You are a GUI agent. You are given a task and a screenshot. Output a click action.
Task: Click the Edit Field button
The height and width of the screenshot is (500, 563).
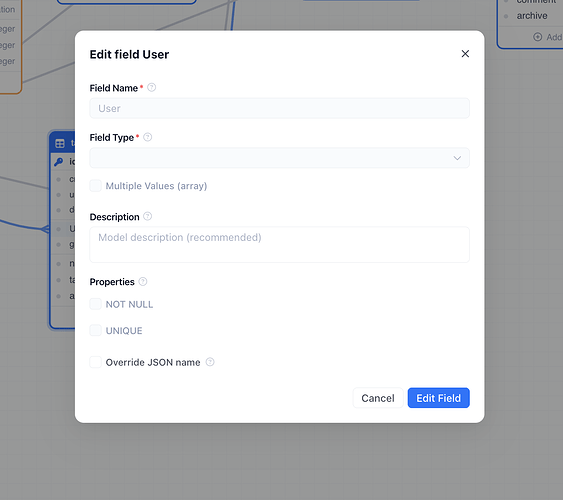438,398
